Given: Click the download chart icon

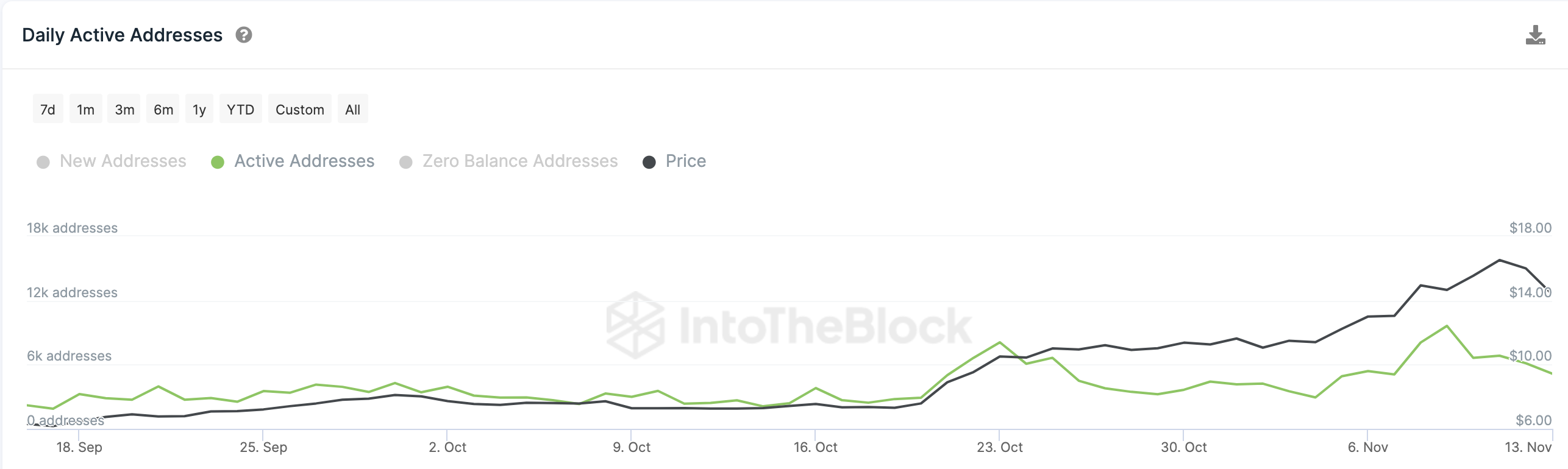Looking at the screenshot, I should click(1535, 35).
